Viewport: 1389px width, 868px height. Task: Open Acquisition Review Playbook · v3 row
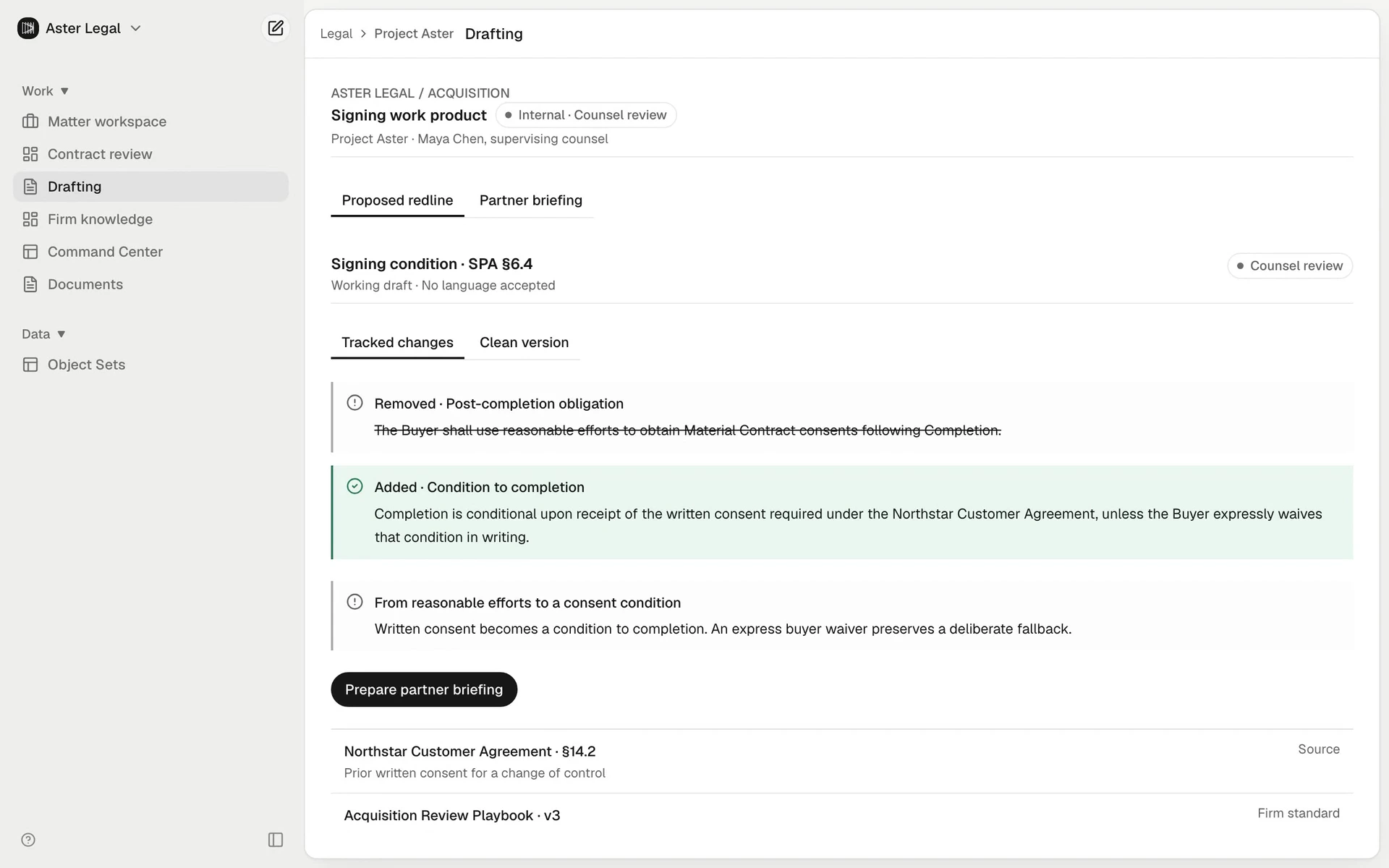[842, 815]
